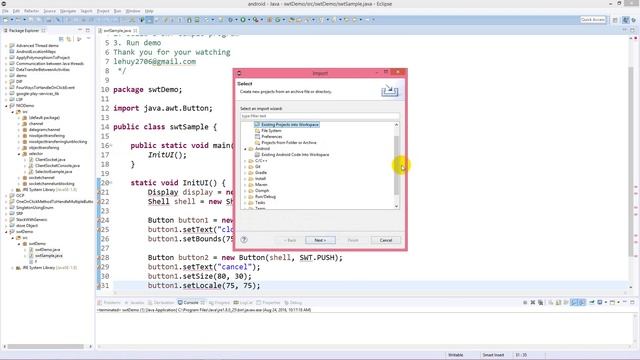Open the Window menu
Screen dimensions: 640x360
(133, 11)
